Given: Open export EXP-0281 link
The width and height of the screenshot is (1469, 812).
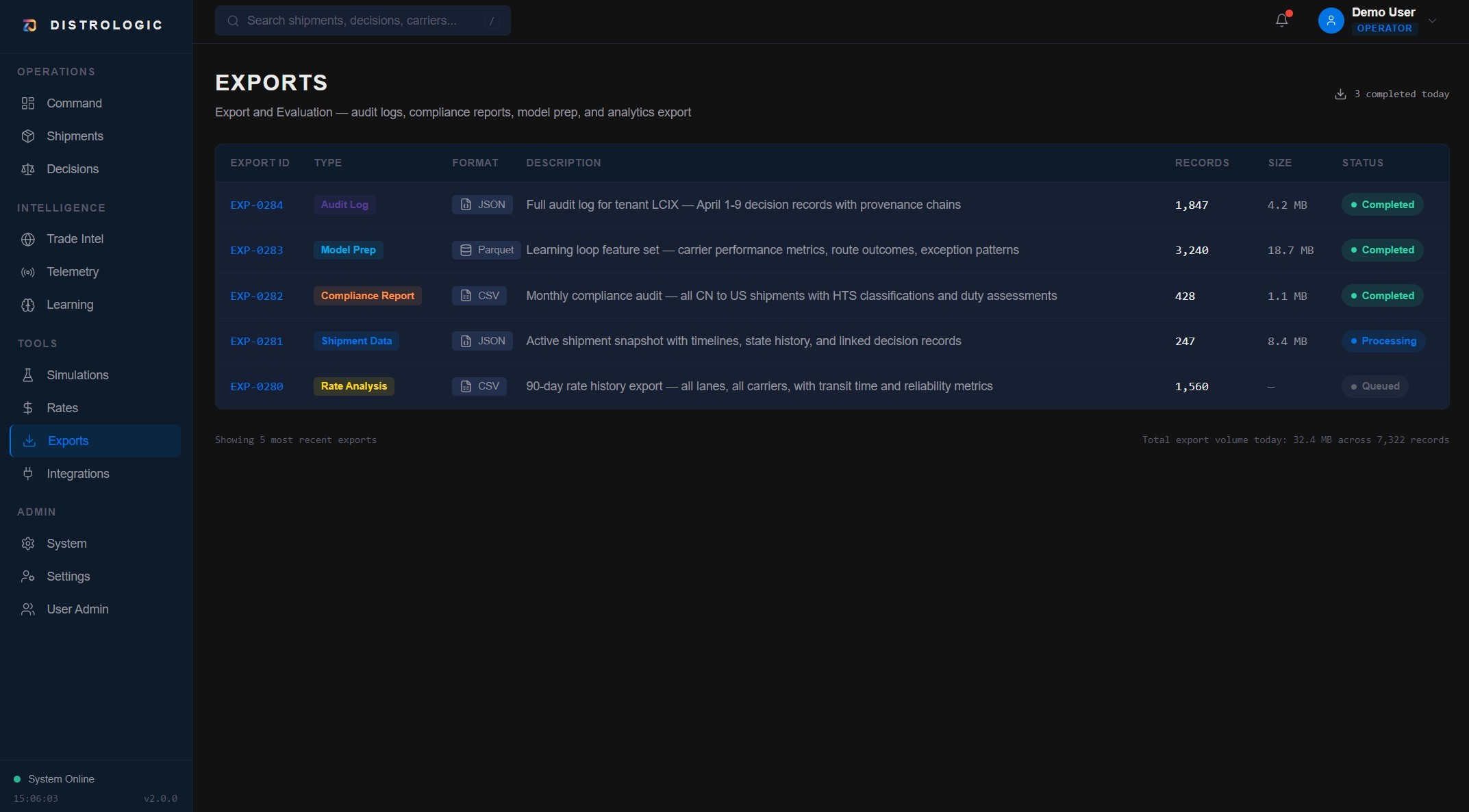Looking at the screenshot, I should [257, 341].
